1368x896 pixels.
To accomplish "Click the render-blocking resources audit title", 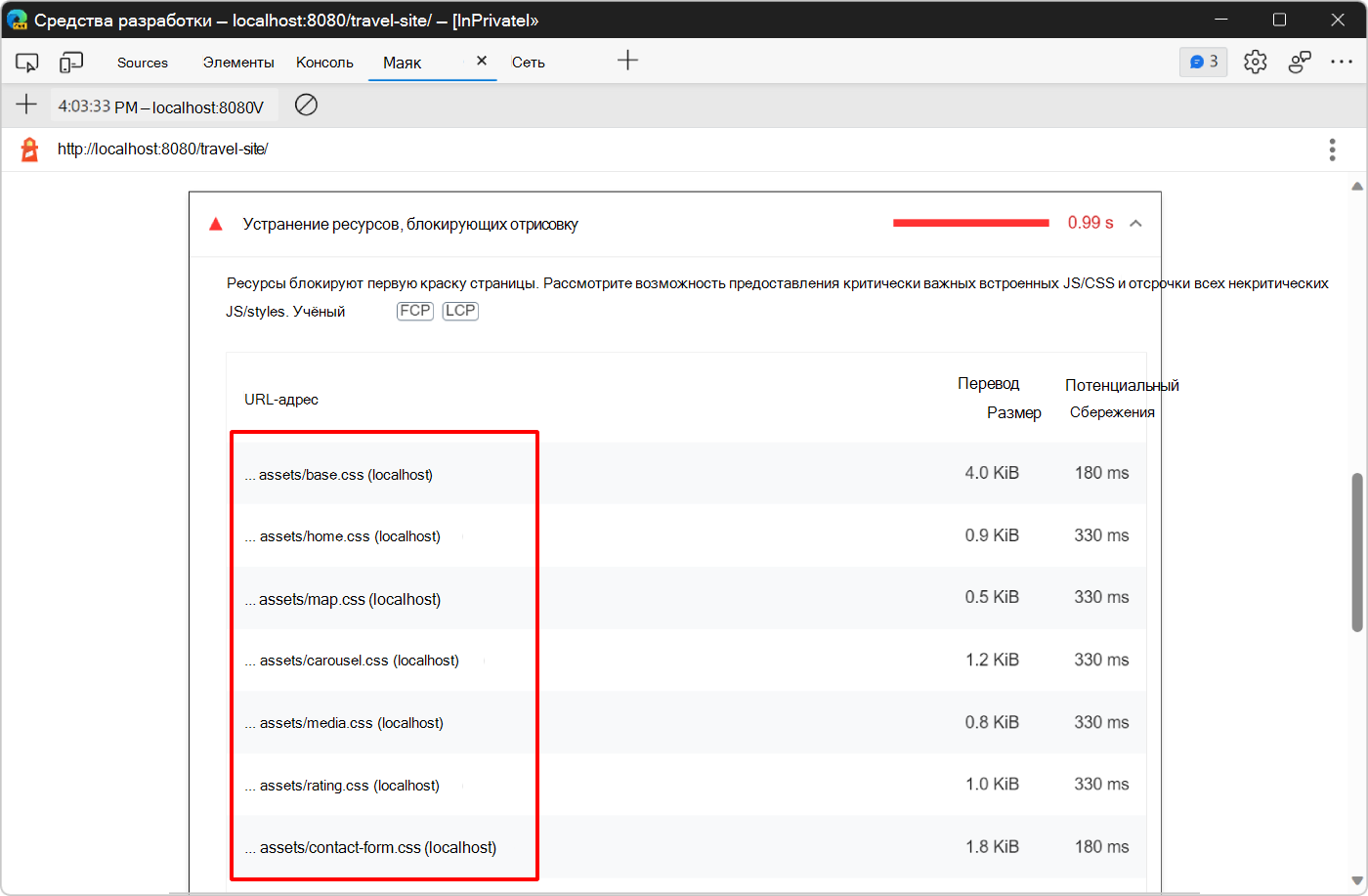I will (x=410, y=225).
